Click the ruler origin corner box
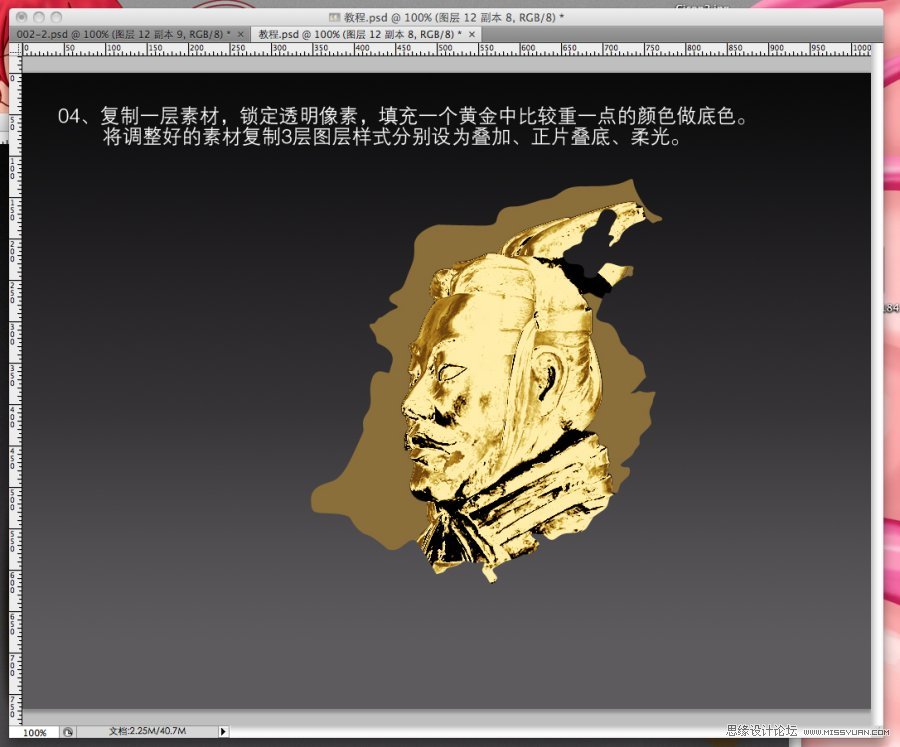Viewport: 900px width, 747px height. 15,49
